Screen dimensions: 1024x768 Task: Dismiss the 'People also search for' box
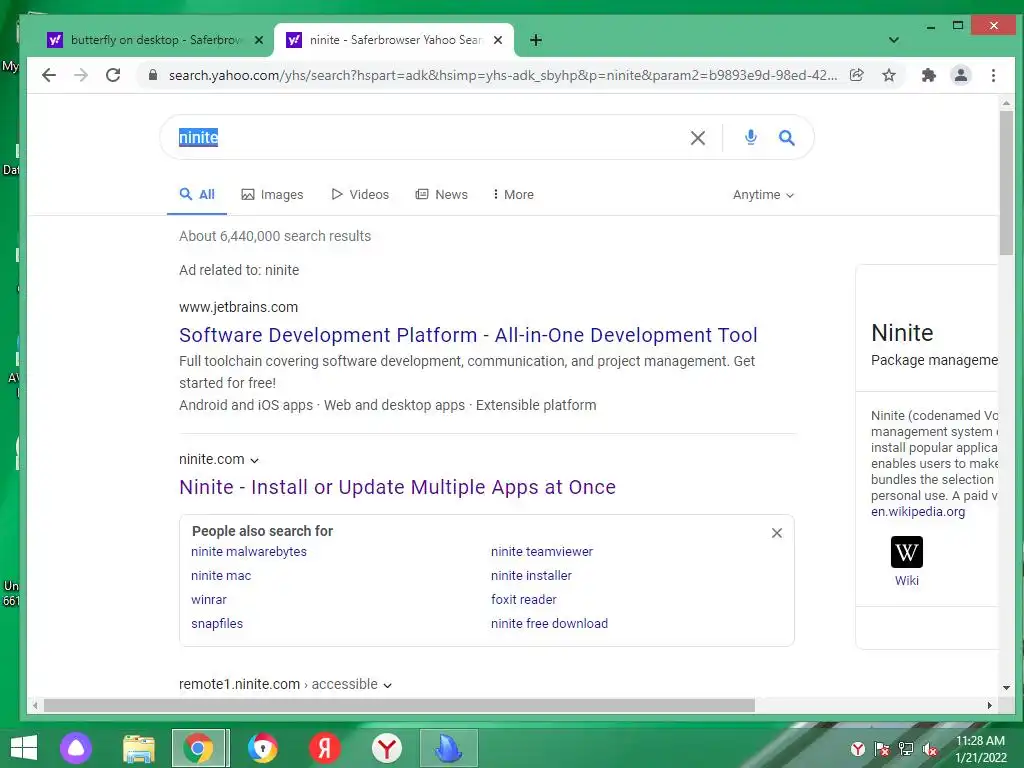click(776, 533)
